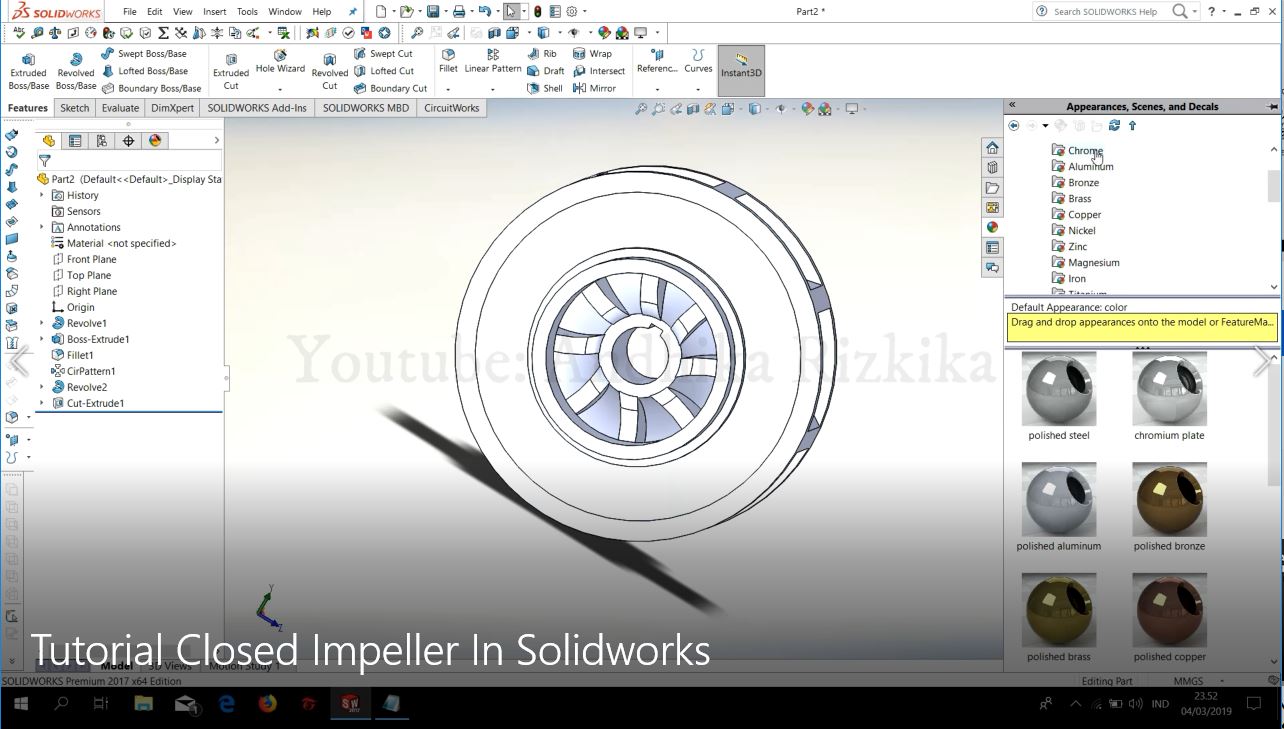
Task: Switch to the Evaluate tab
Action: click(120, 108)
